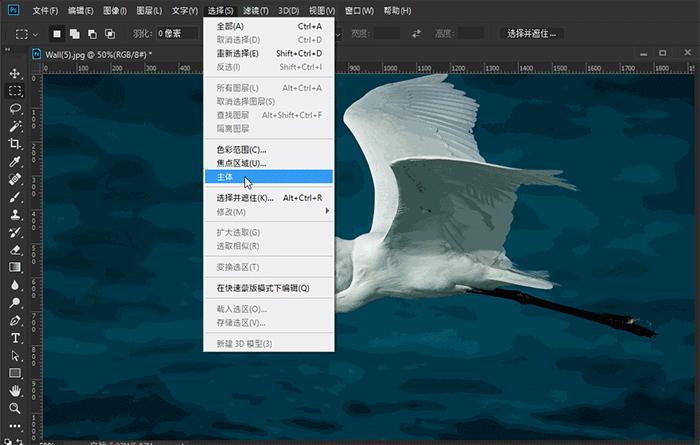Choose Add to Selection mode
700x445 pixels.
click(75, 33)
